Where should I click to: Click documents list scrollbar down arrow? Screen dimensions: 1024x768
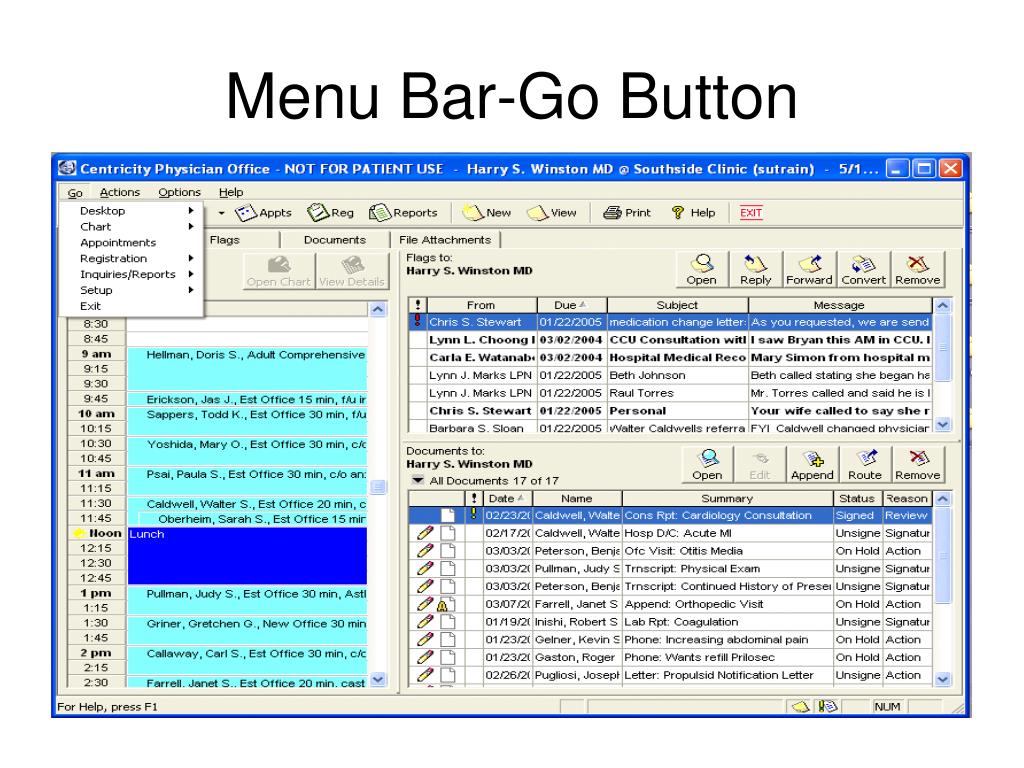[942, 679]
